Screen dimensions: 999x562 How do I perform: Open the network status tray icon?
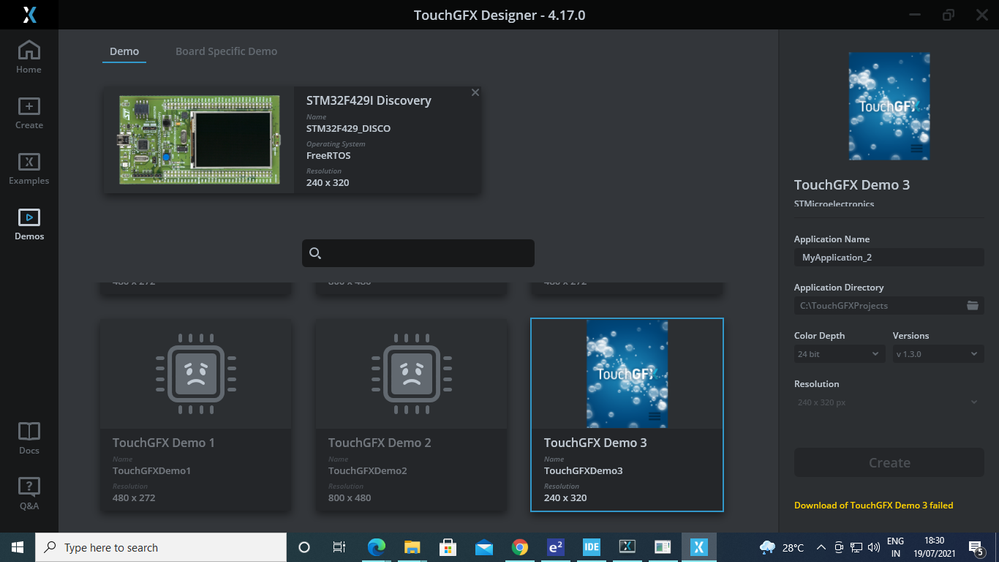tap(856, 547)
